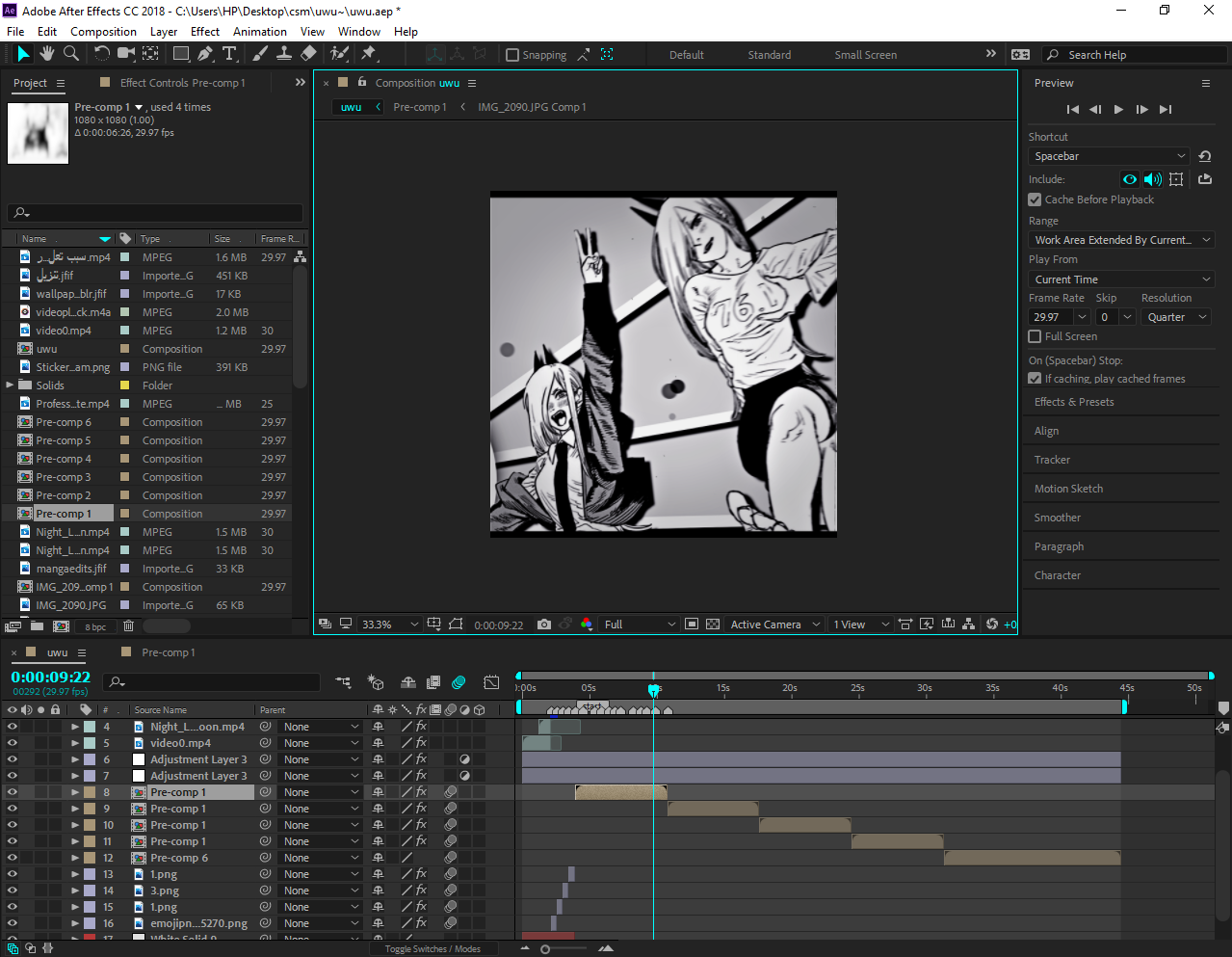Screen dimensions: 1232x957
Task: Click Show Channel color management icon
Action: 587,625
